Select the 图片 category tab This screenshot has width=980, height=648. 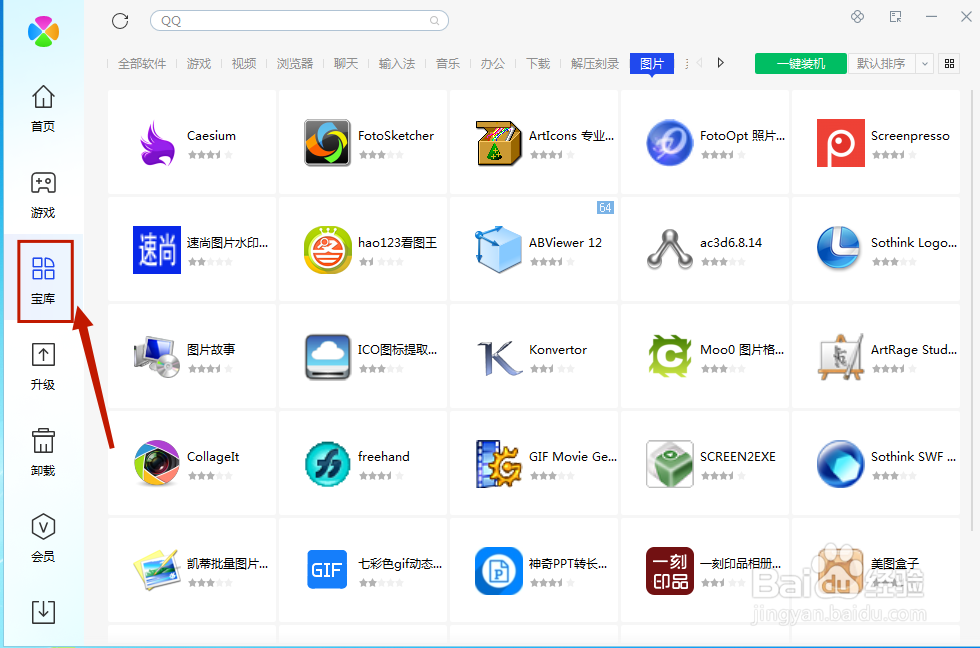[652, 64]
